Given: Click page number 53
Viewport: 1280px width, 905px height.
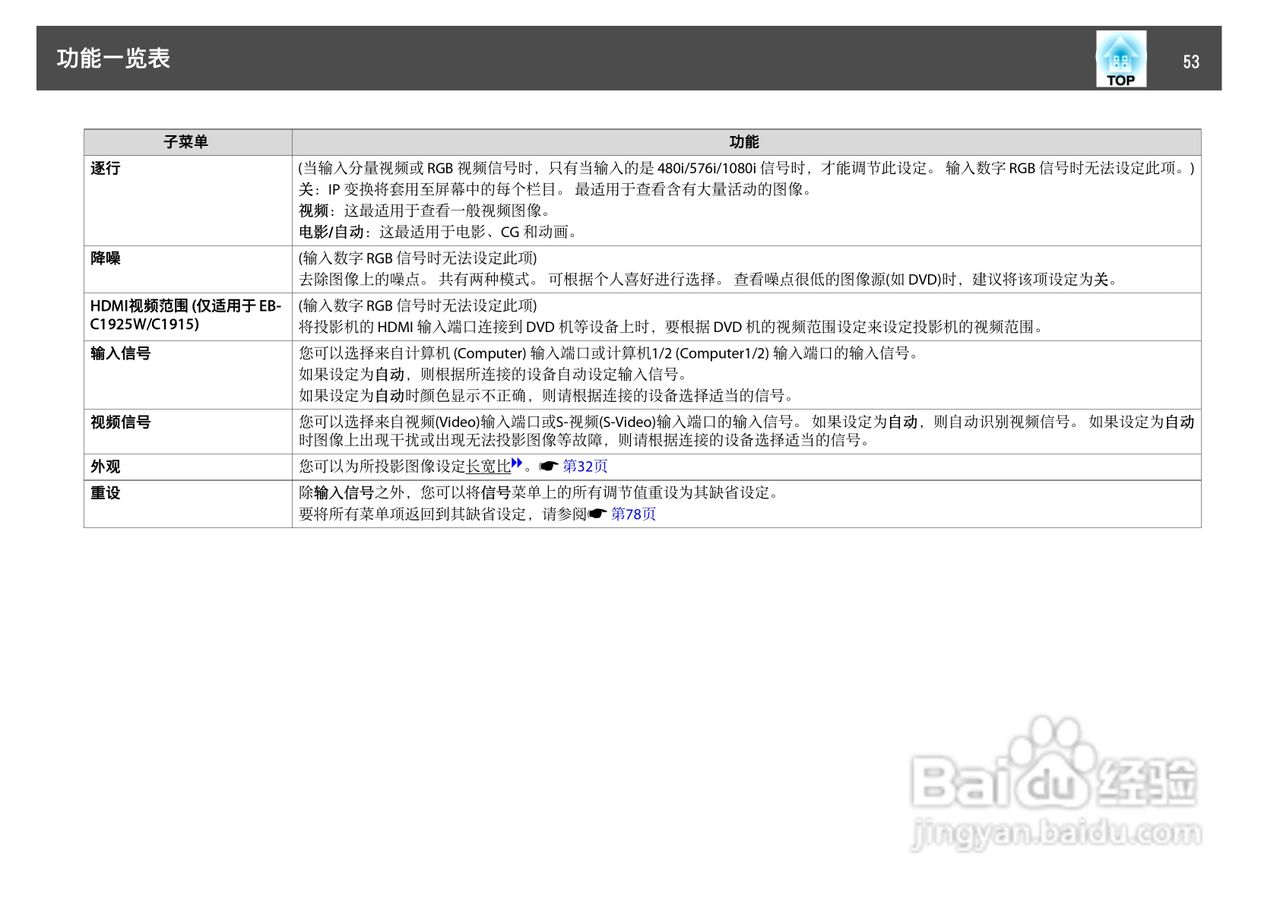Looking at the screenshot, I should pyautogui.click(x=1190, y=62).
